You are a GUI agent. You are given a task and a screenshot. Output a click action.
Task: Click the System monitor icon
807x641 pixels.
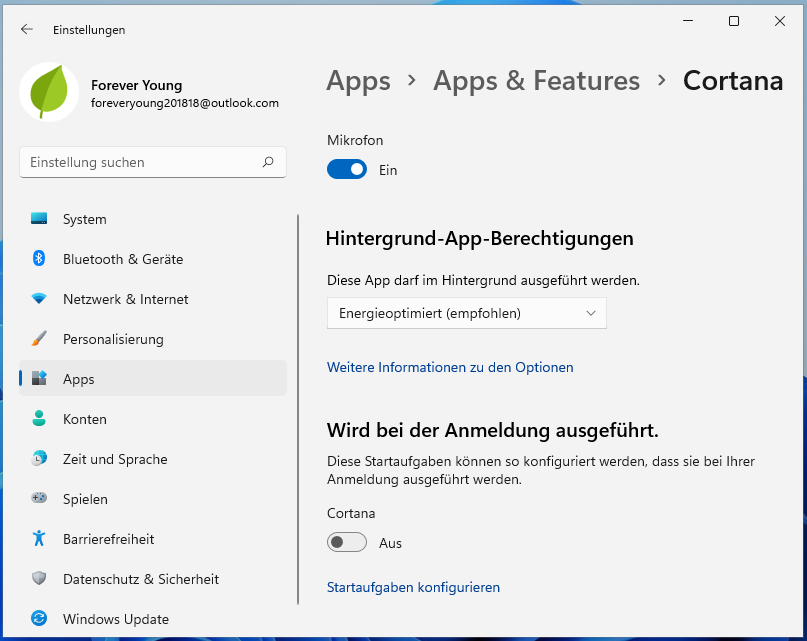point(39,219)
